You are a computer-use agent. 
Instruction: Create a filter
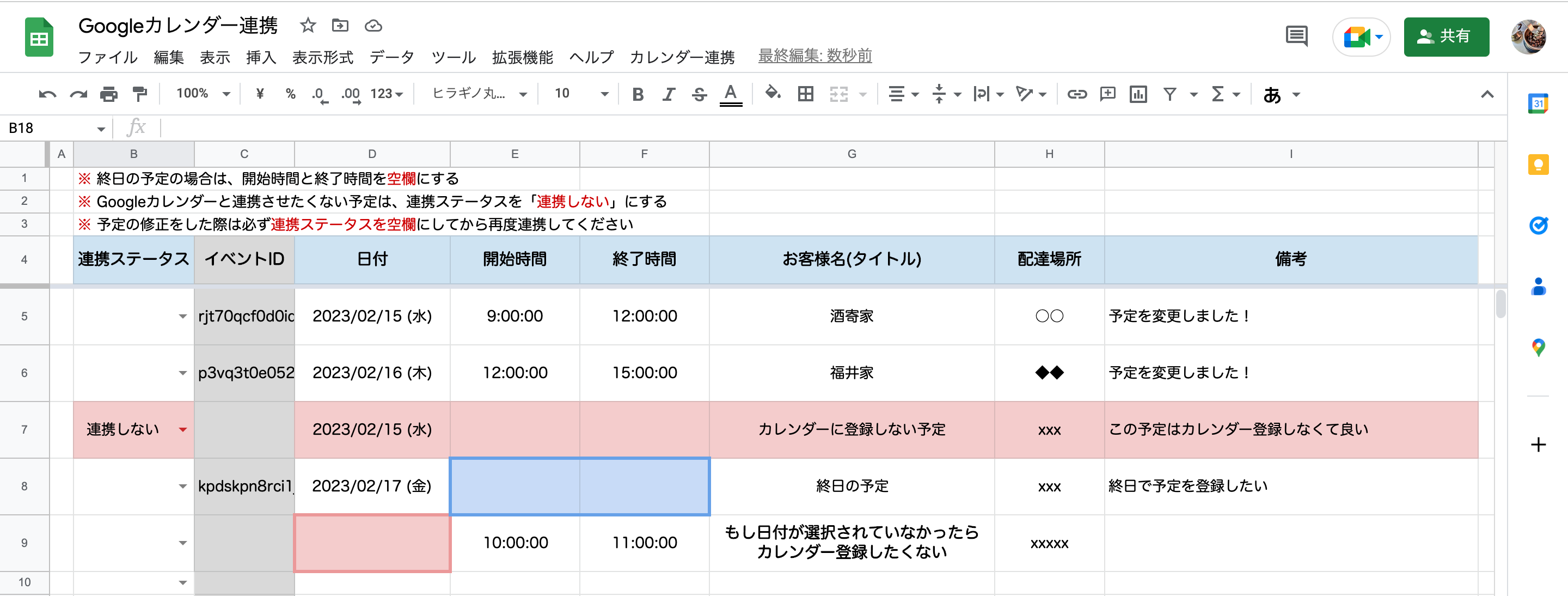coord(1170,94)
